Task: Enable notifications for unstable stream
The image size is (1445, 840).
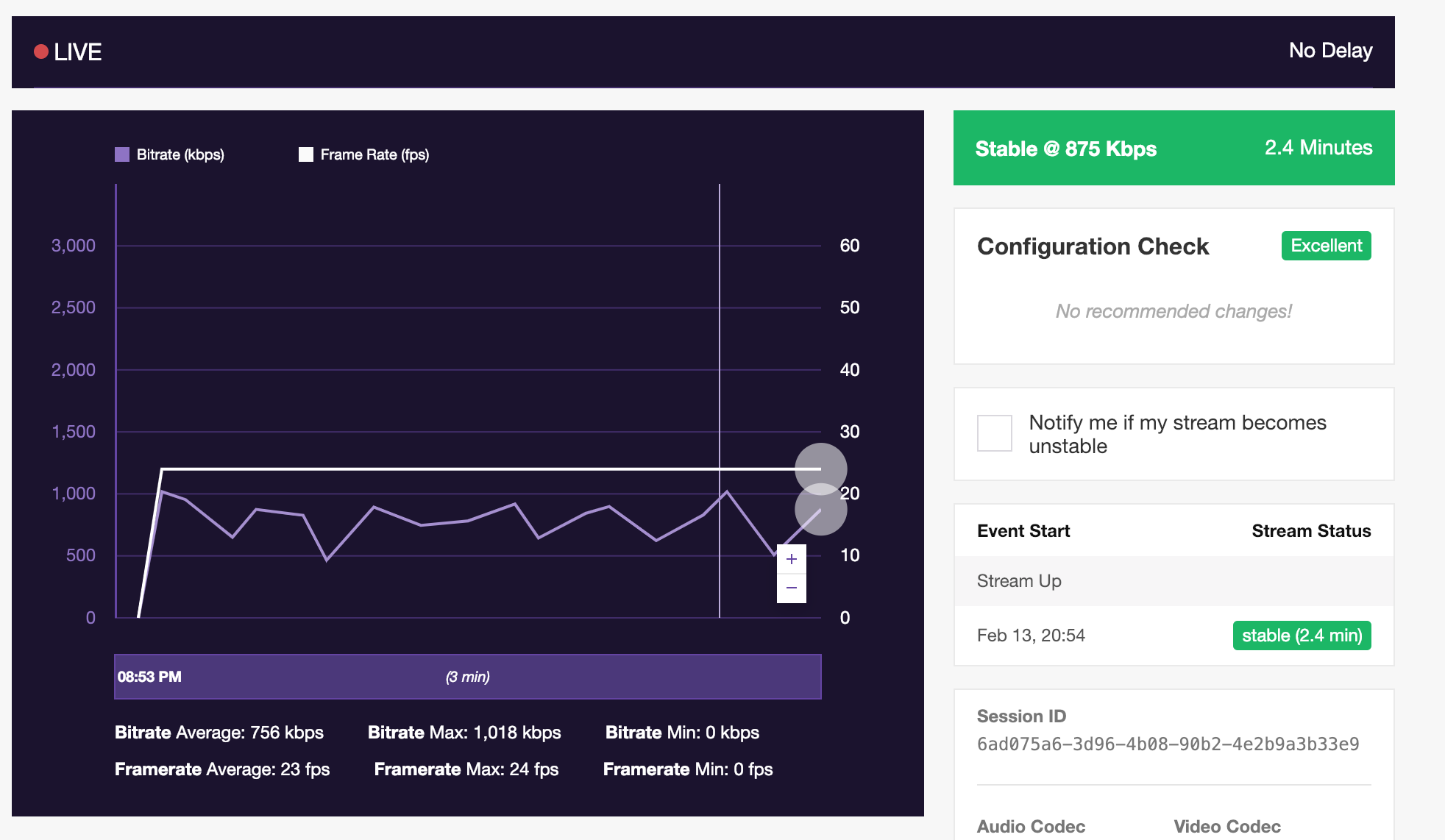Action: click(x=994, y=434)
